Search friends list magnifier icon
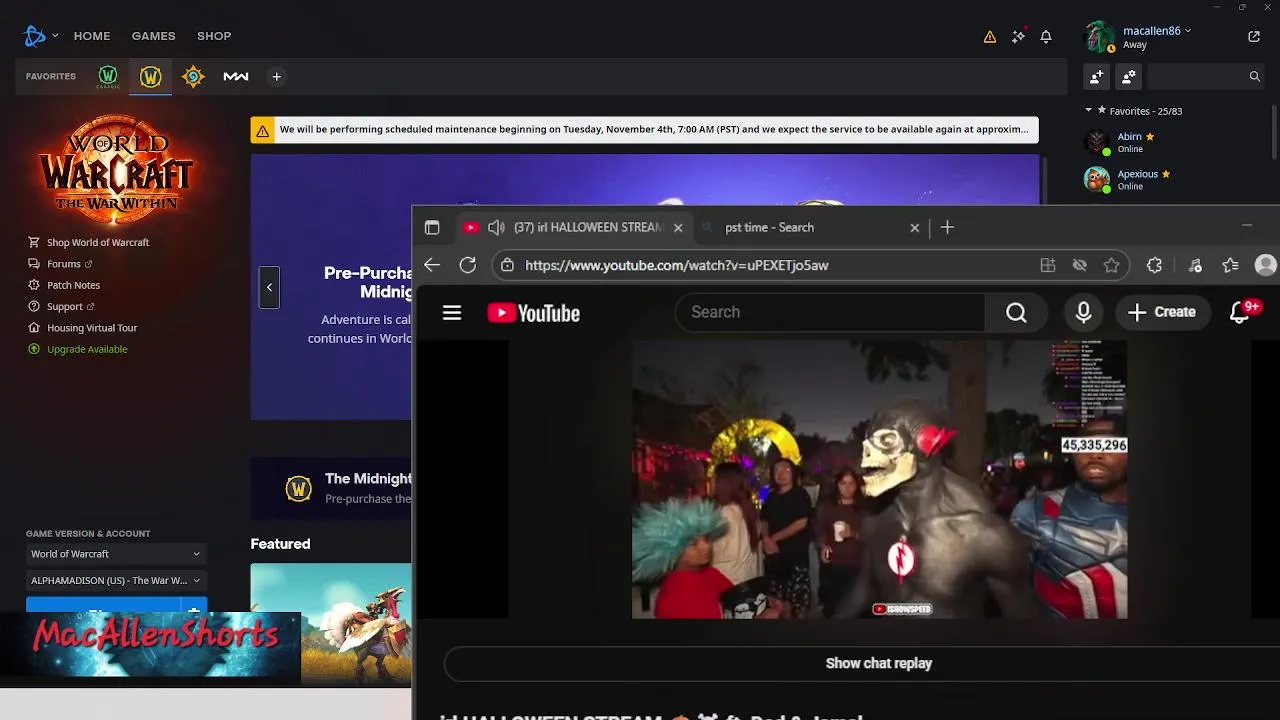The height and width of the screenshot is (720, 1280). [1254, 76]
